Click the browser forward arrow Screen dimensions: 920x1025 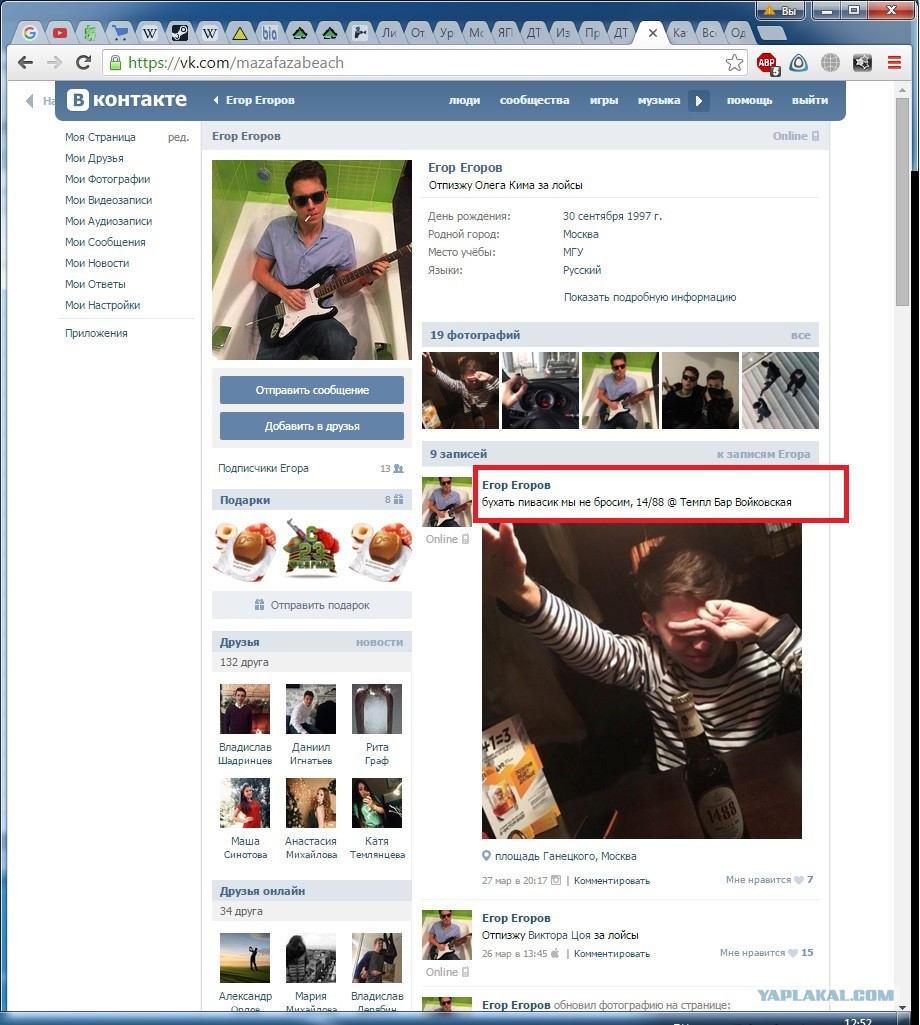point(54,63)
